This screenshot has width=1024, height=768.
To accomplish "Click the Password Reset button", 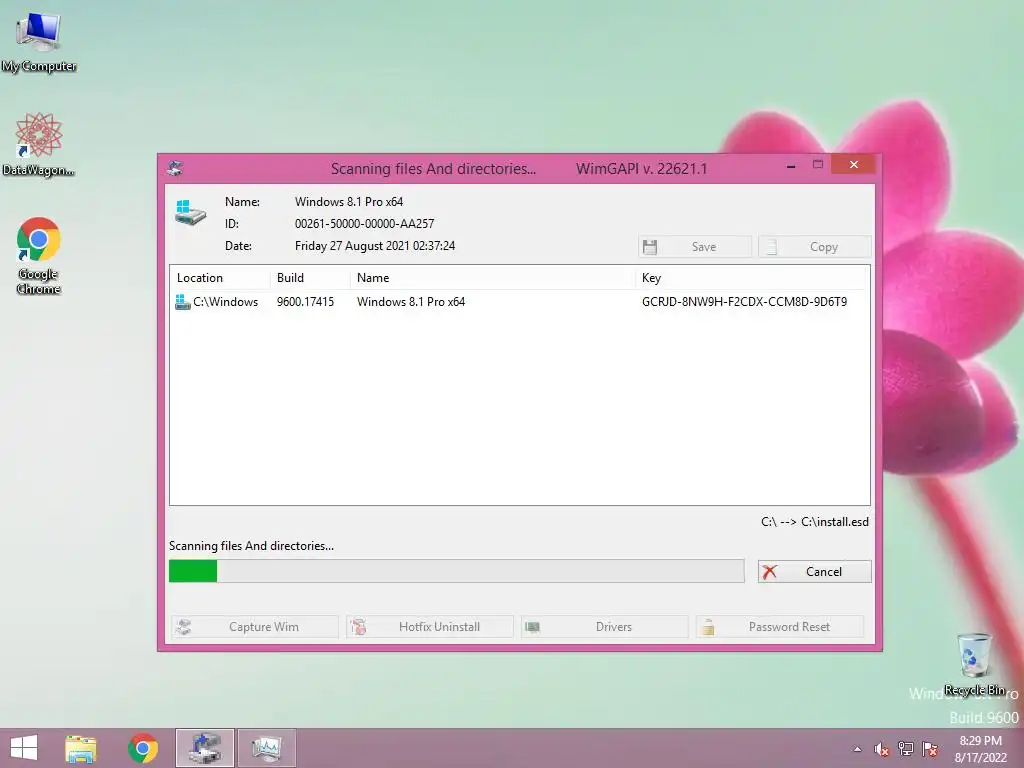I will 780,626.
